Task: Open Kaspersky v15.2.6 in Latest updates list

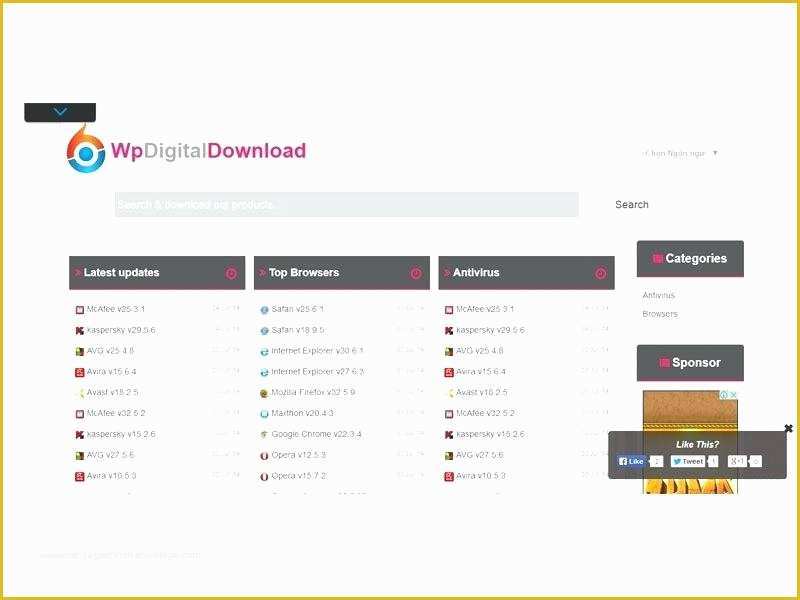Action: [121, 434]
